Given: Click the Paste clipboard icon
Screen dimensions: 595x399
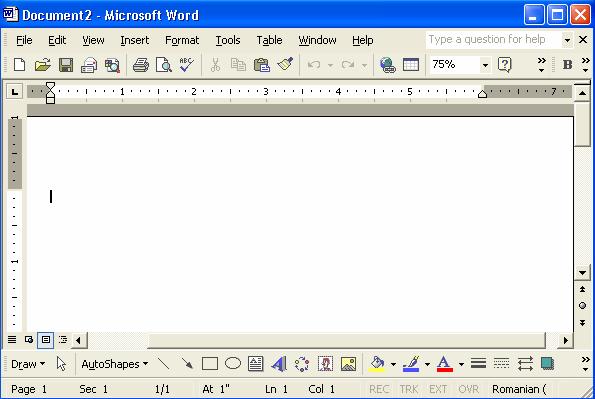Looking at the screenshot, I should pos(261,65).
